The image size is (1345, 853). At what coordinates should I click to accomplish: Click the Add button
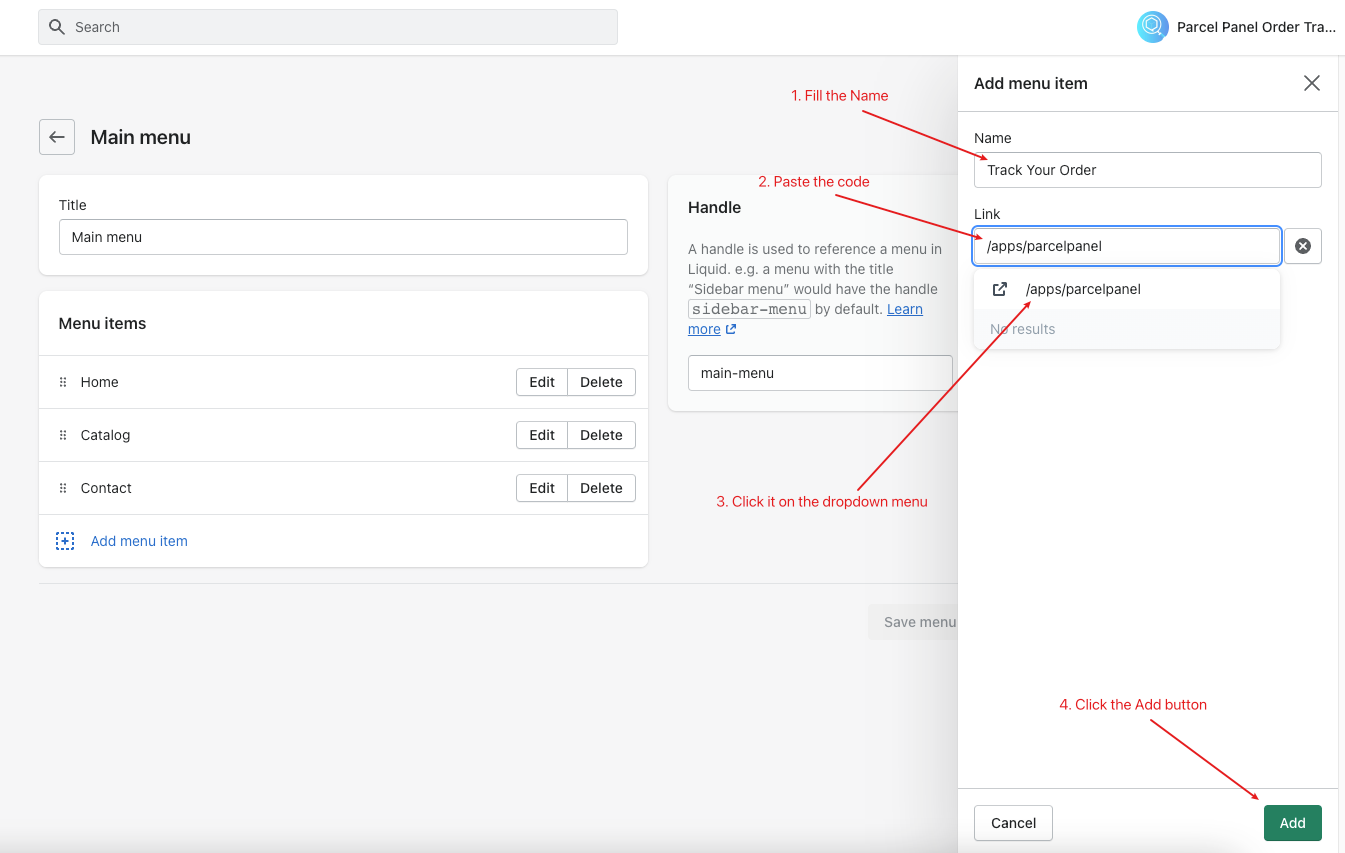[x=1292, y=823]
